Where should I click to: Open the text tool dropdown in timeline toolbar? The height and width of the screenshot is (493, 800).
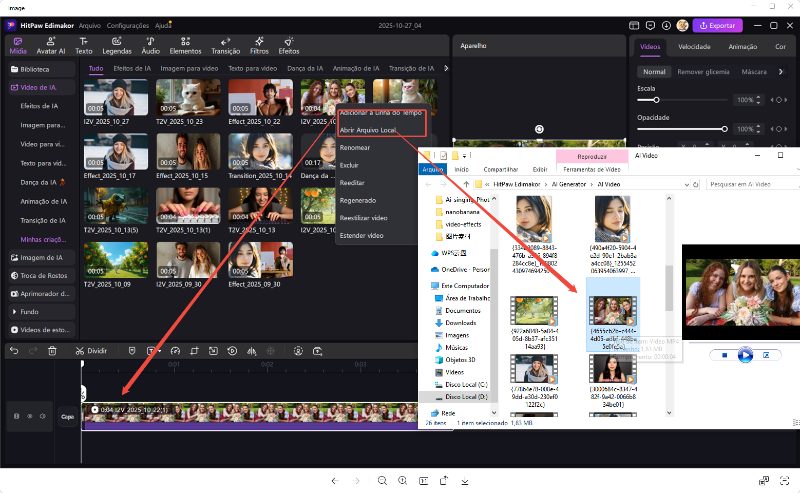click(160, 351)
